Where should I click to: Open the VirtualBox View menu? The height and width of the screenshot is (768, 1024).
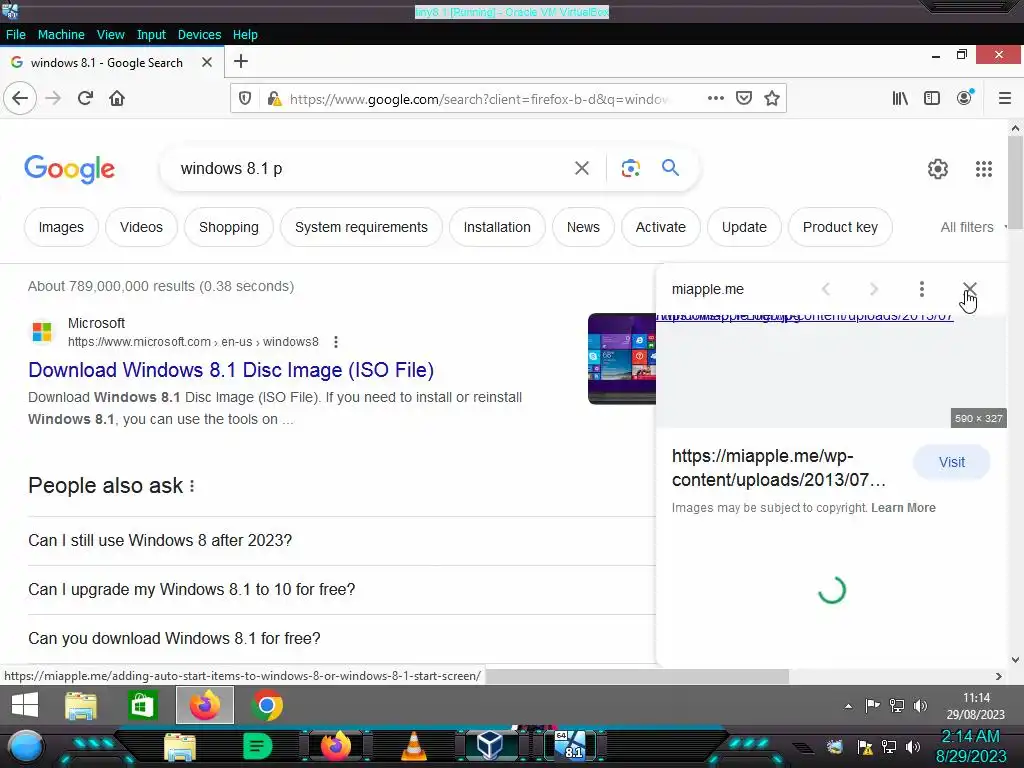click(110, 35)
